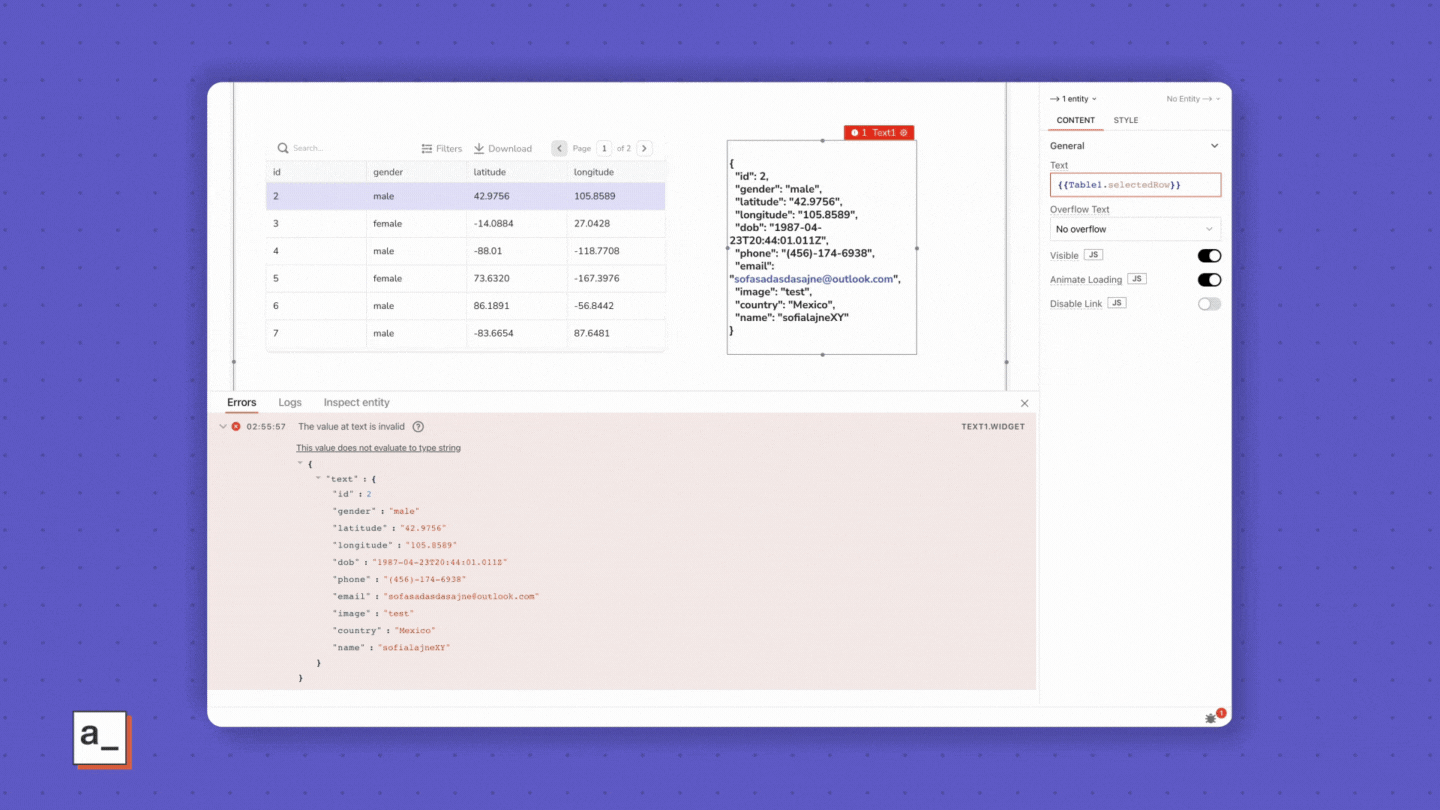Toggle JS mode for Visible property

point(1093,255)
